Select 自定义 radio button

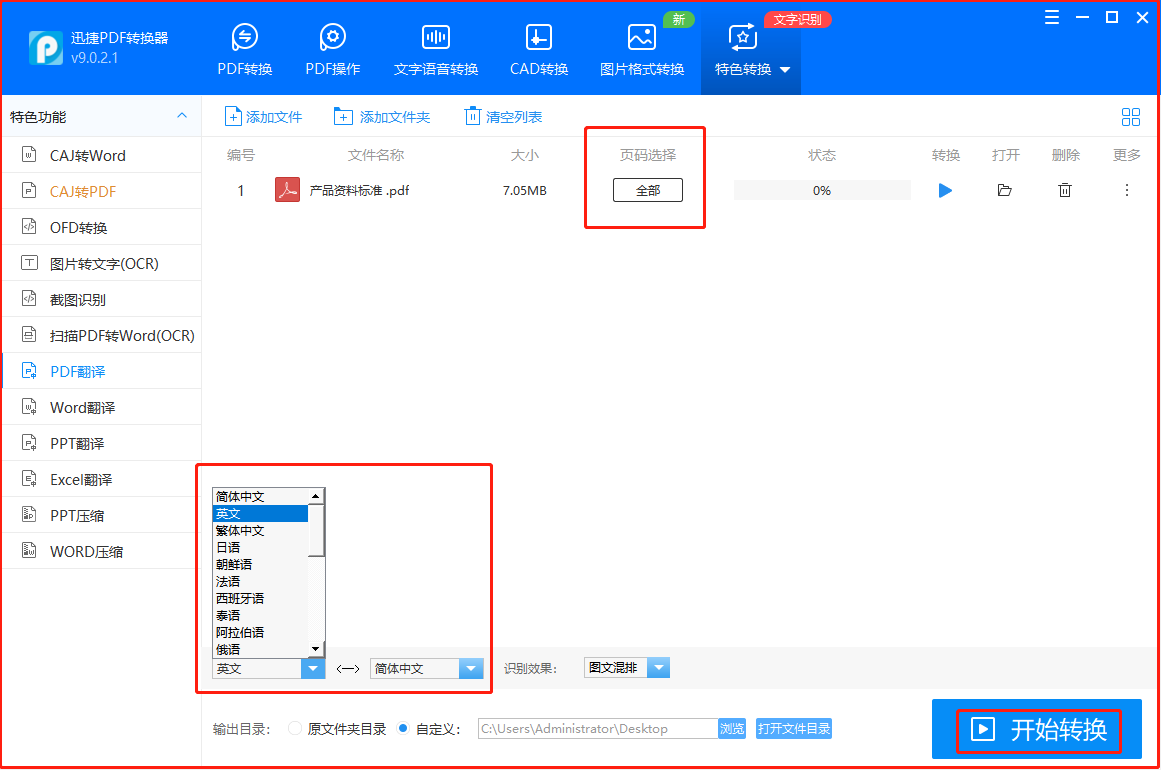coord(403,729)
